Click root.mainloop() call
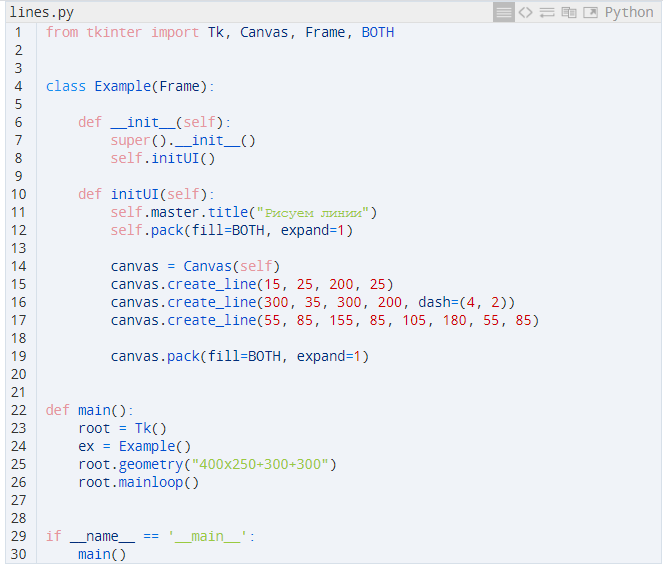663x566 pixels. (x=138, y=482)
